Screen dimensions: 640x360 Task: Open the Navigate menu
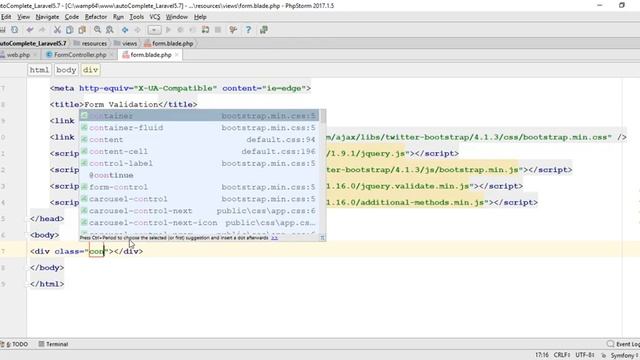(47, 17)
